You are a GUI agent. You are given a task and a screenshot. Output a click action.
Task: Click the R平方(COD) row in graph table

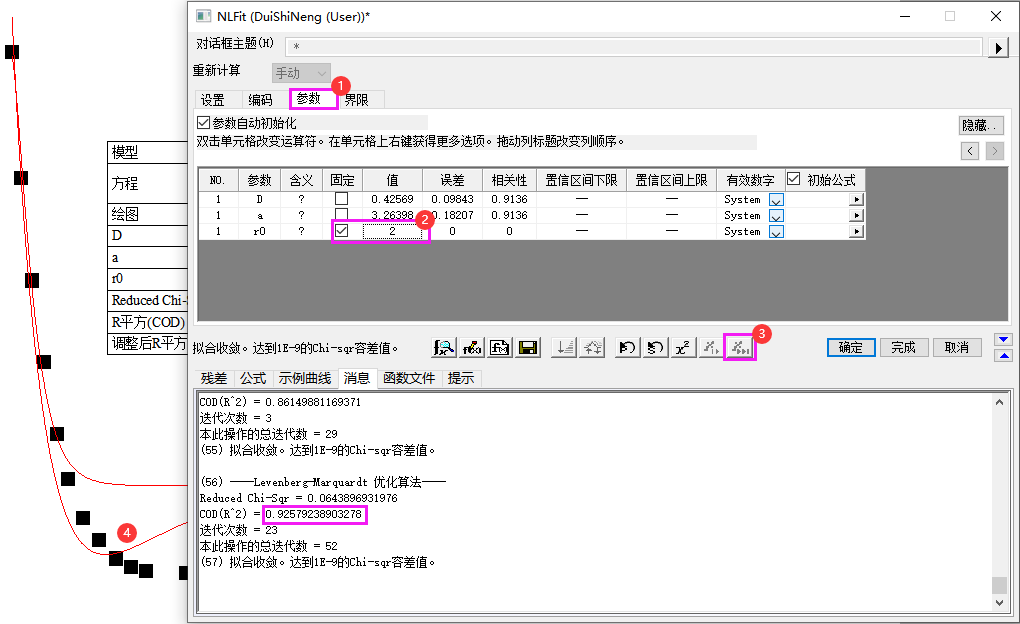(148, 322)
